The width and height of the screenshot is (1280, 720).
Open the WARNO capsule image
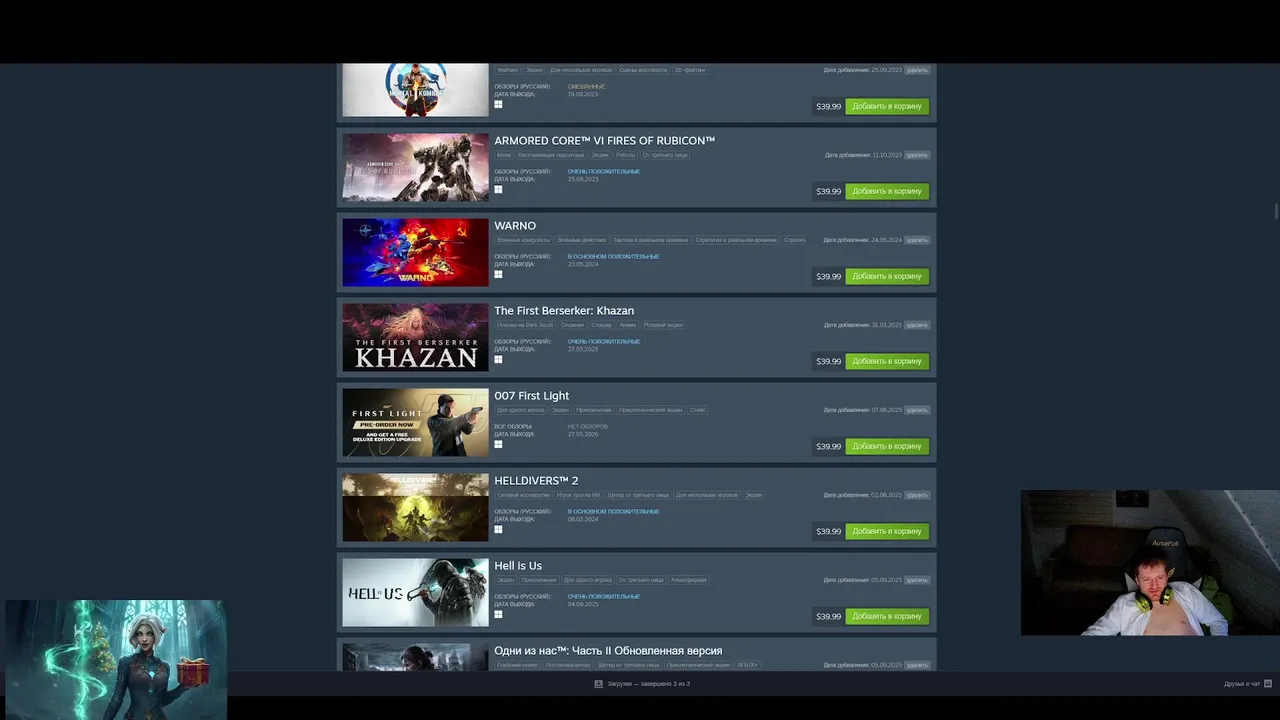pos(415,252)
